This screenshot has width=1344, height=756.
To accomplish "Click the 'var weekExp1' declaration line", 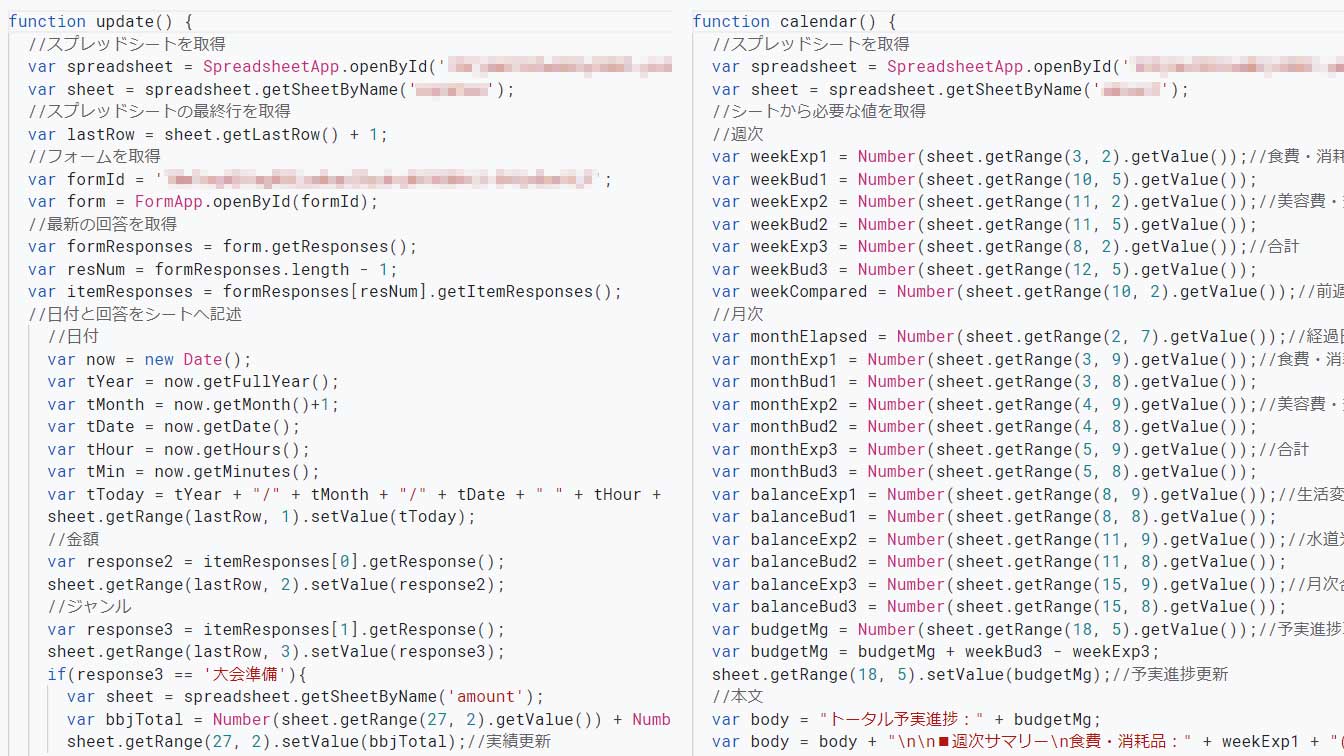I will (x=1028, y=156).
